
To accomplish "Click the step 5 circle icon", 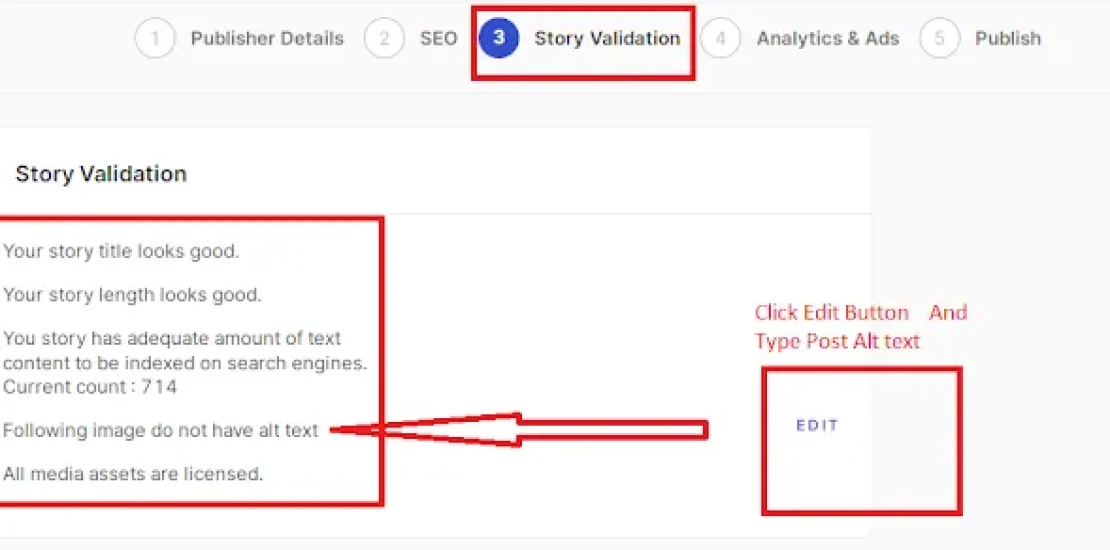I will pyautogui.click(x=939, y=39).
